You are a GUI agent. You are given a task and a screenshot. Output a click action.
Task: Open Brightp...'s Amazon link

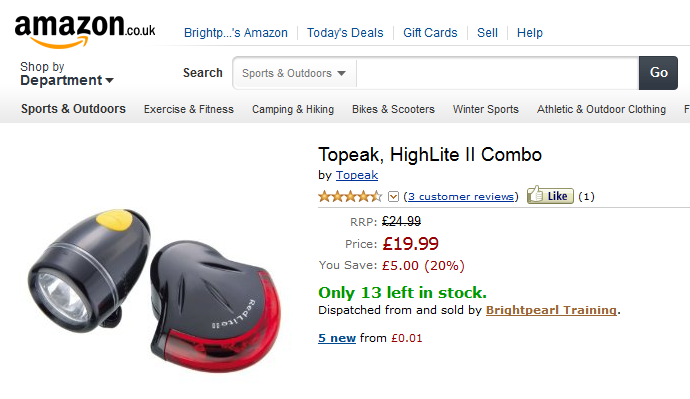[x=235, y=33]
